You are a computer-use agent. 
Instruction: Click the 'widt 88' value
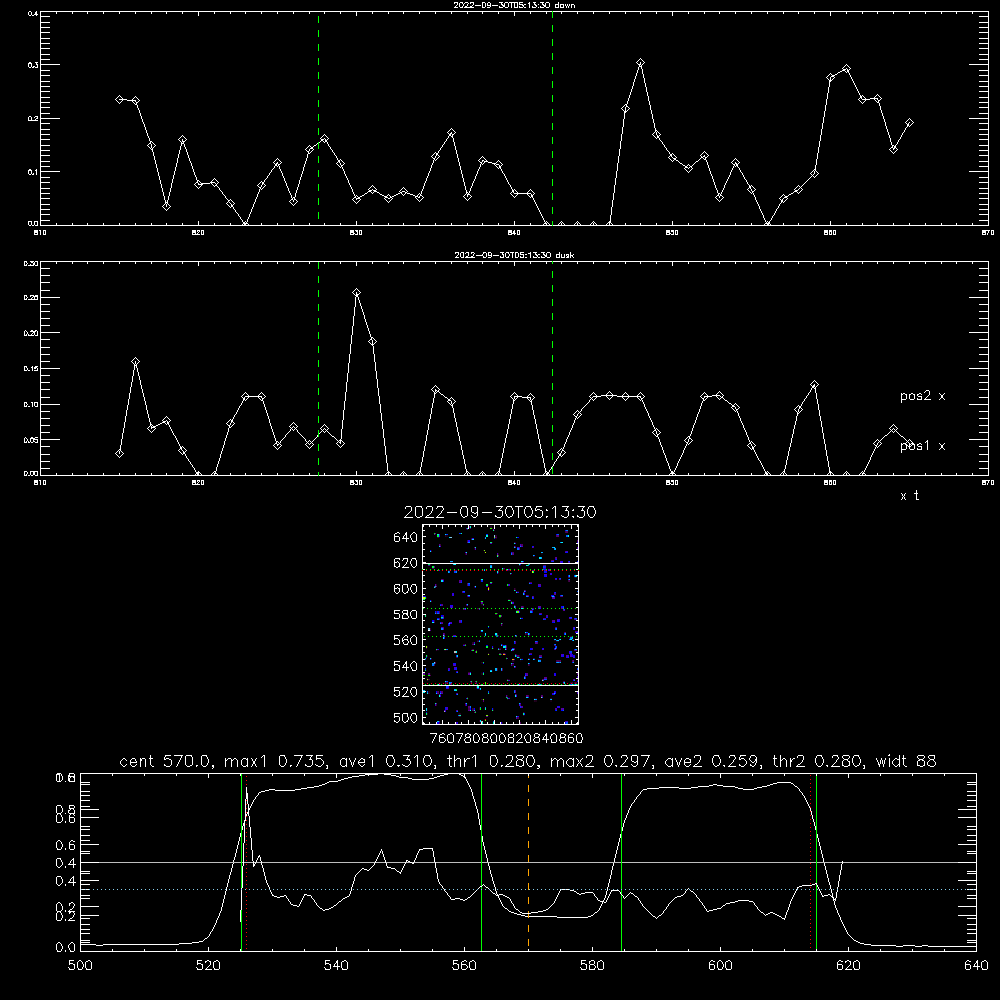(906, 761)
